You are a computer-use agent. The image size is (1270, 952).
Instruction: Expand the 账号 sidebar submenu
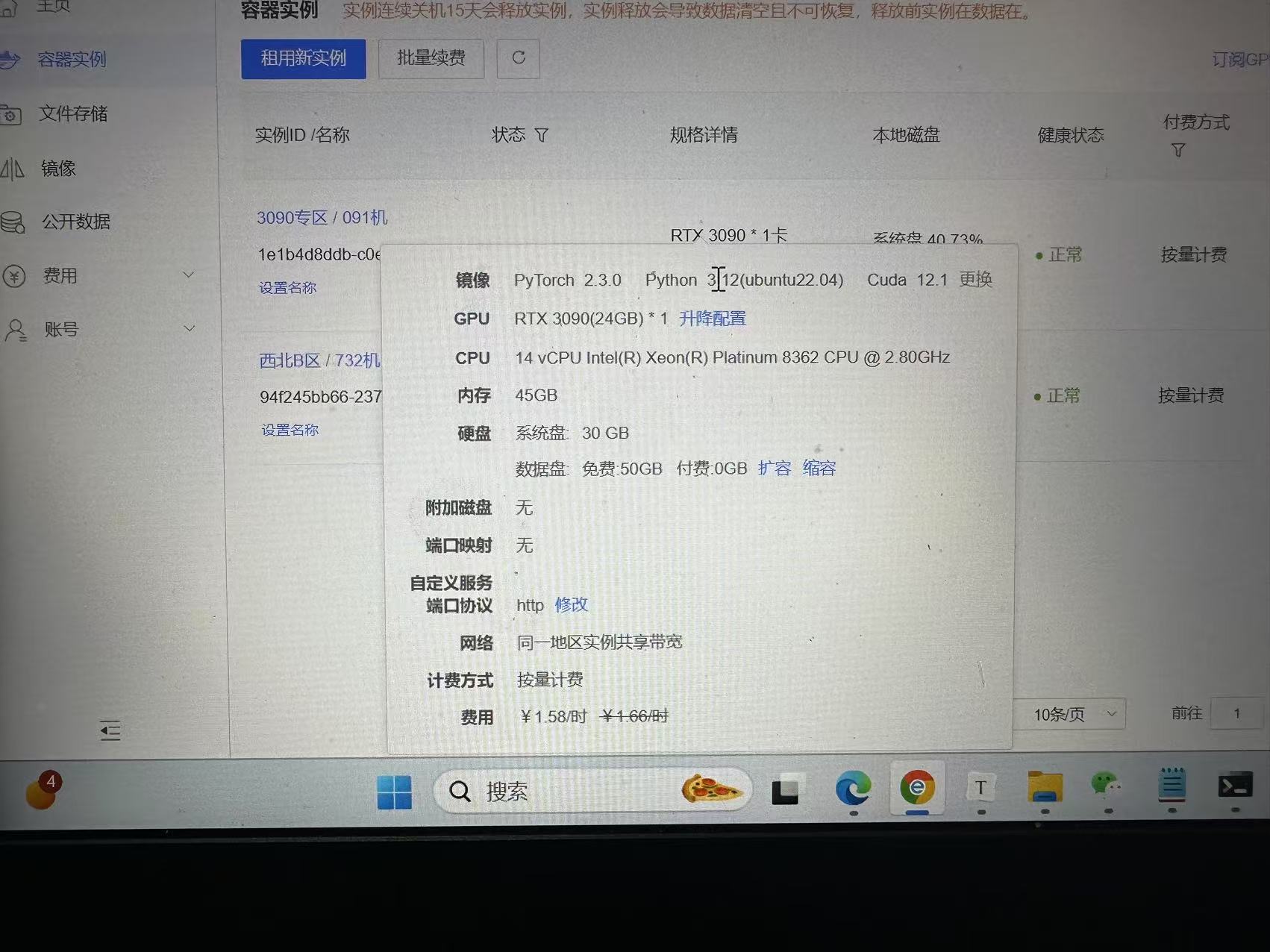(x=189, y=329)
